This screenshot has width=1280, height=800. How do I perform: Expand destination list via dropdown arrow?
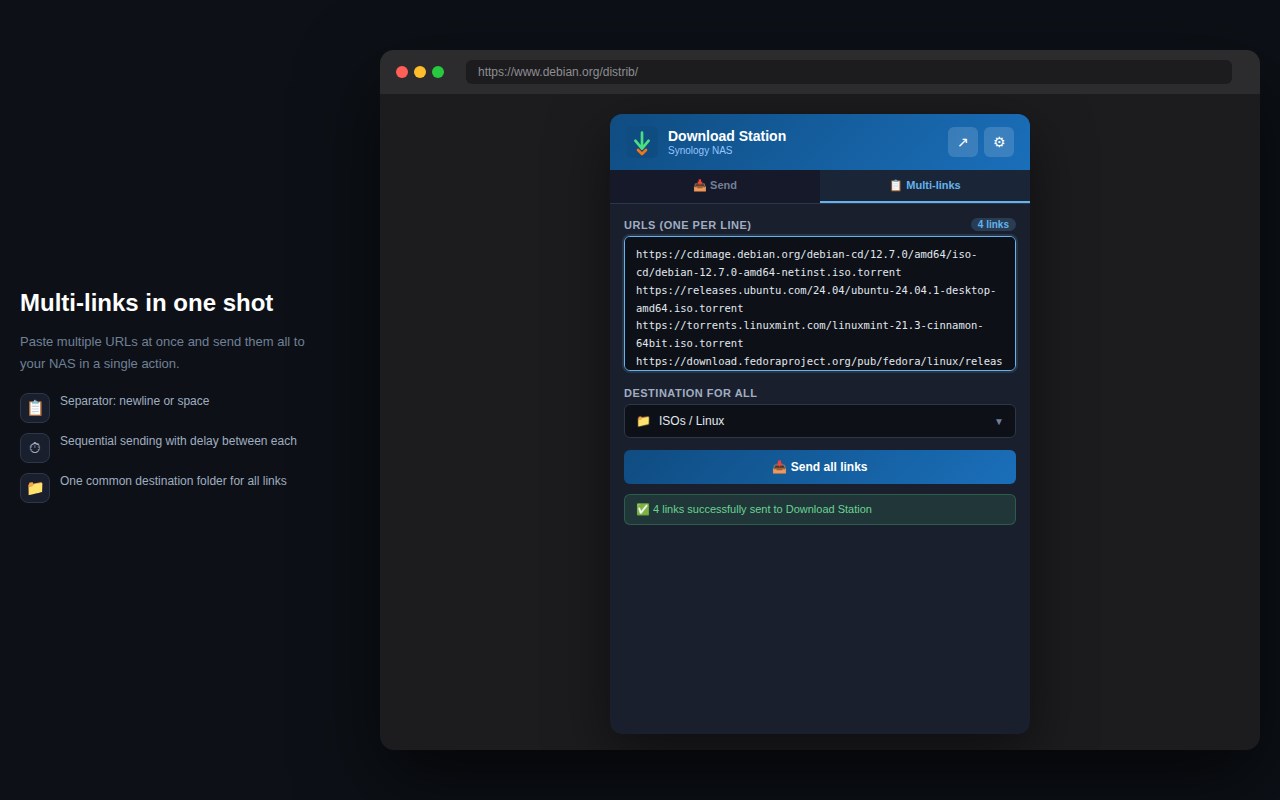[998, 421]
